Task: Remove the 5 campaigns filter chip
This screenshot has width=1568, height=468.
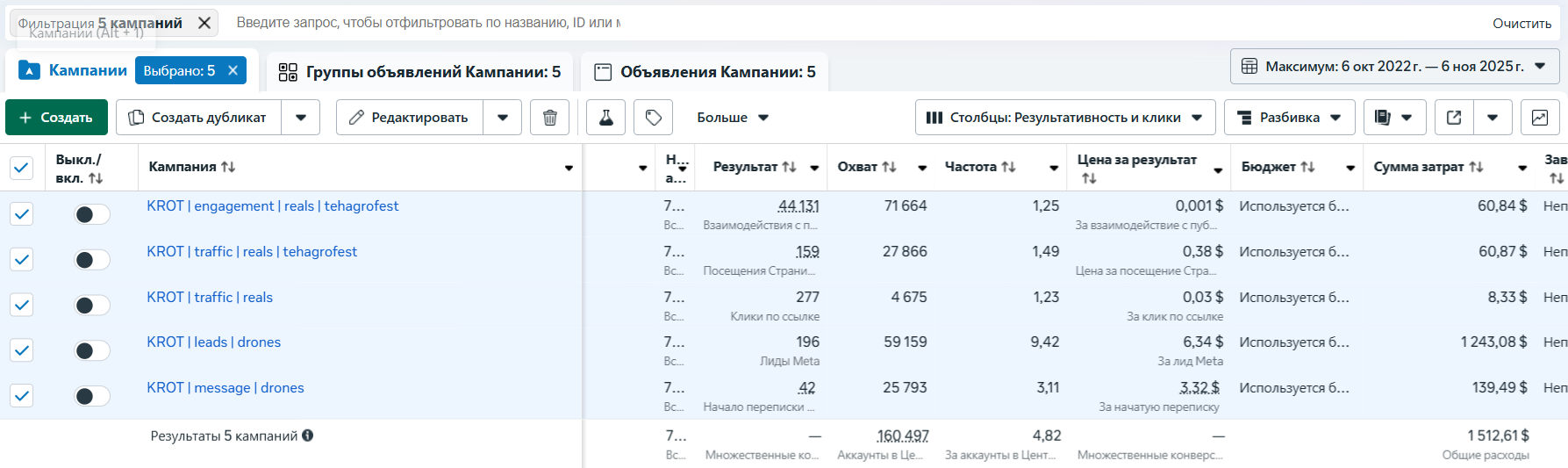Action: pyautogui.click(x=204, y=23)
